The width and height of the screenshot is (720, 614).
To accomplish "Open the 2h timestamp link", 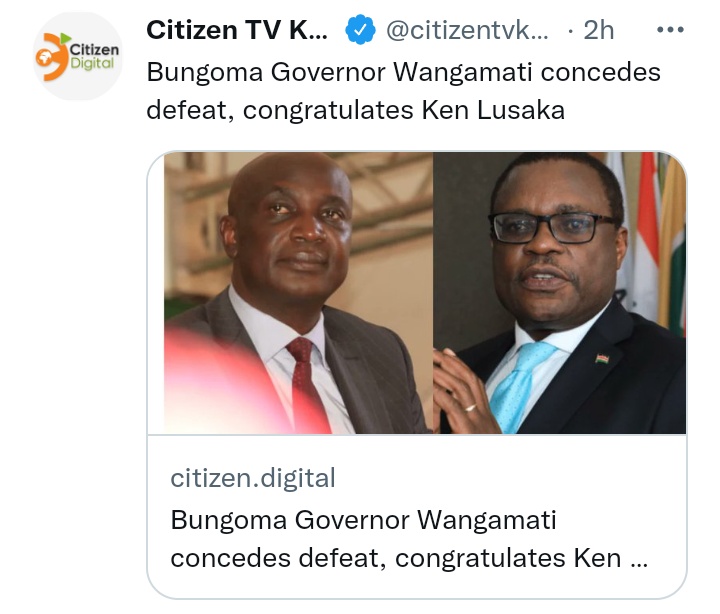I will pos(598,30).
